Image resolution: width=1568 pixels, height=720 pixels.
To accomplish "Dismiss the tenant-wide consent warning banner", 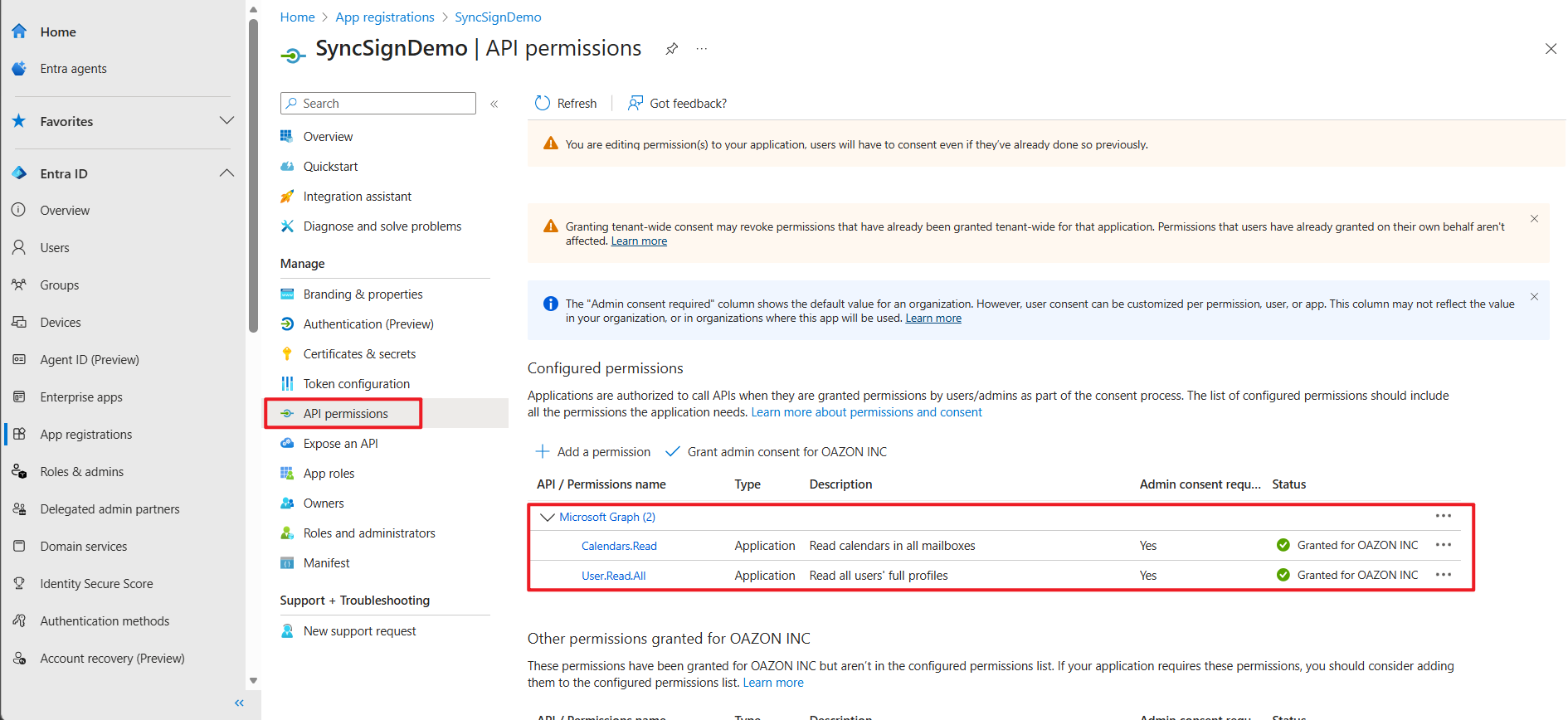I will (x=1534, y=219).
